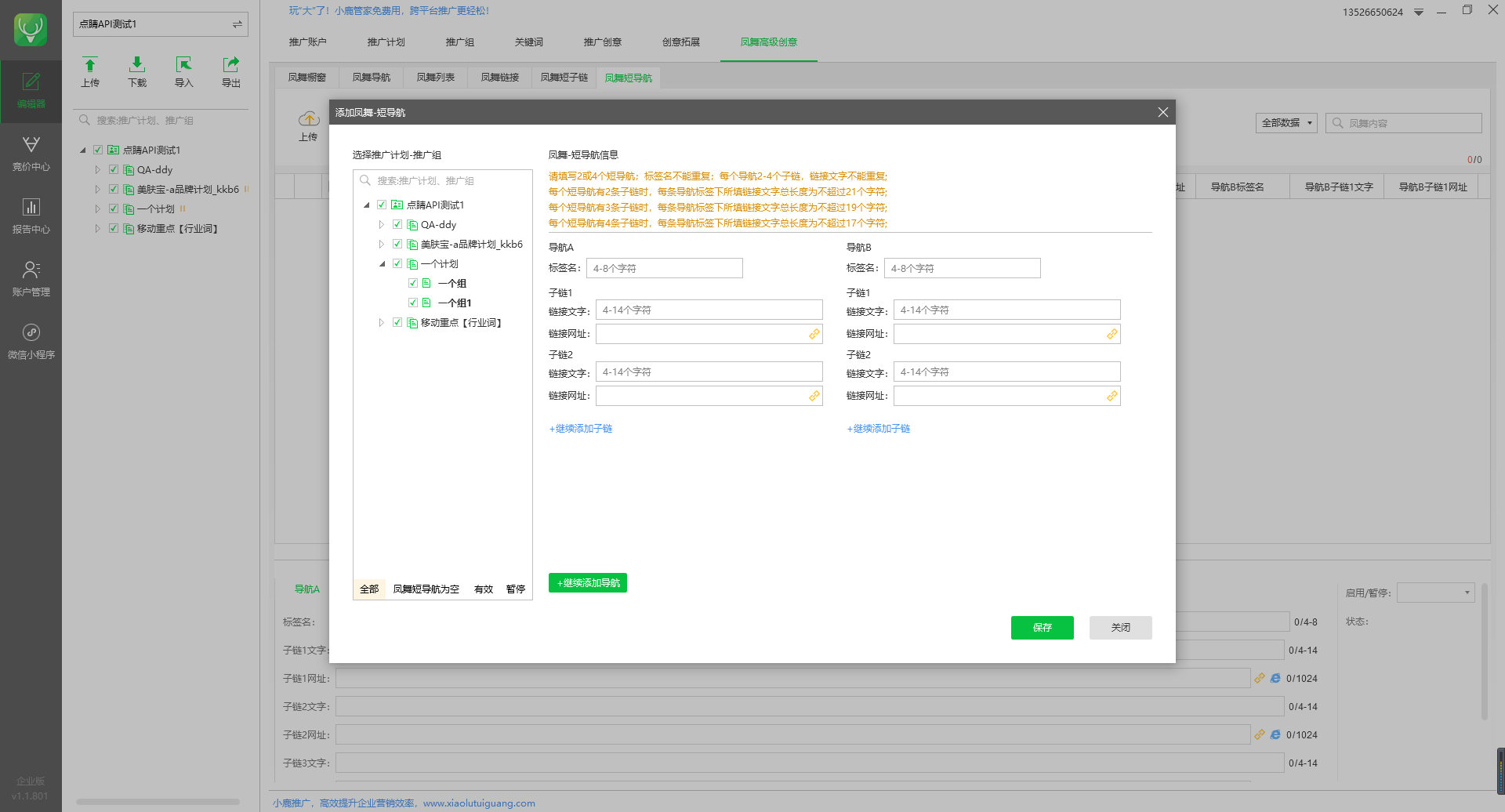Click 导航A 标签名 input field
Image resolution: width=1505 pixels, height=812 pixels.
pos(664,268)
